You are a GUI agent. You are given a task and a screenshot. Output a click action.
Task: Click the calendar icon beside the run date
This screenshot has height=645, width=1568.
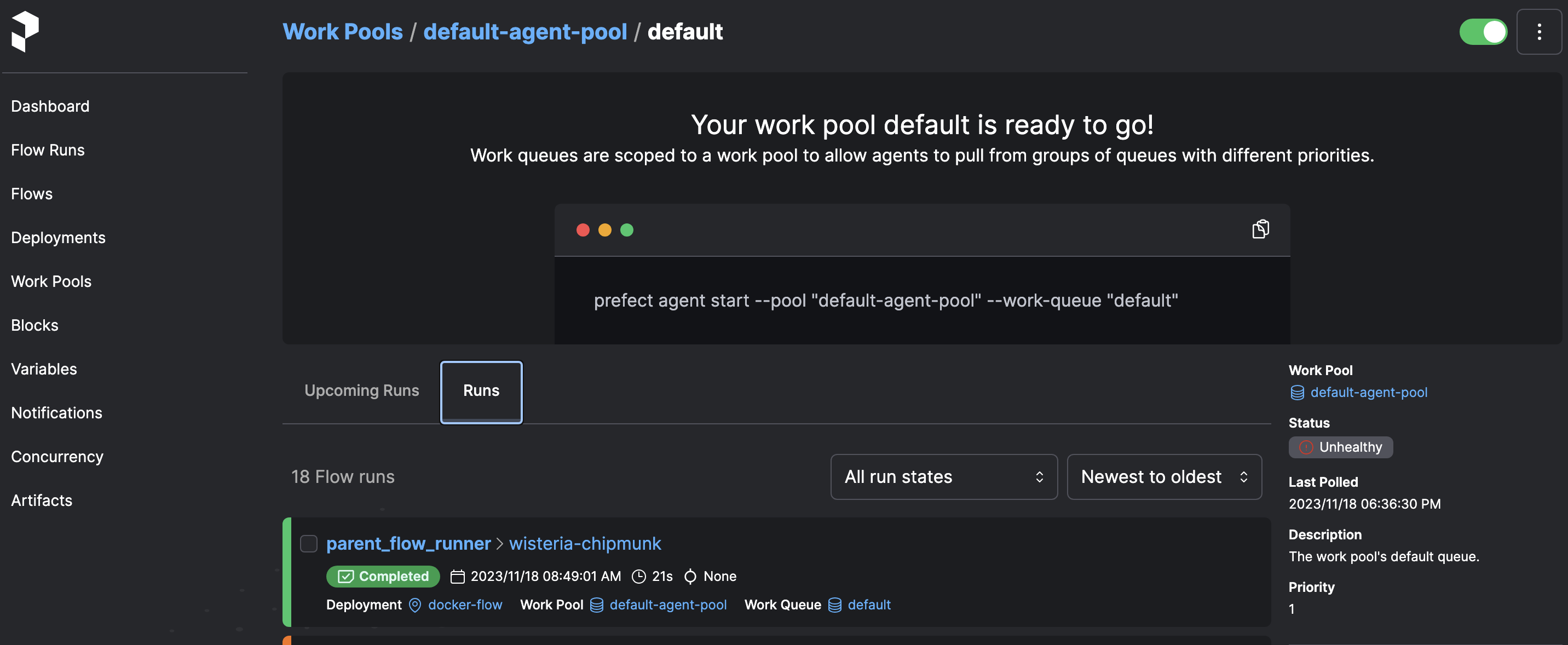(x=457, y=576)
